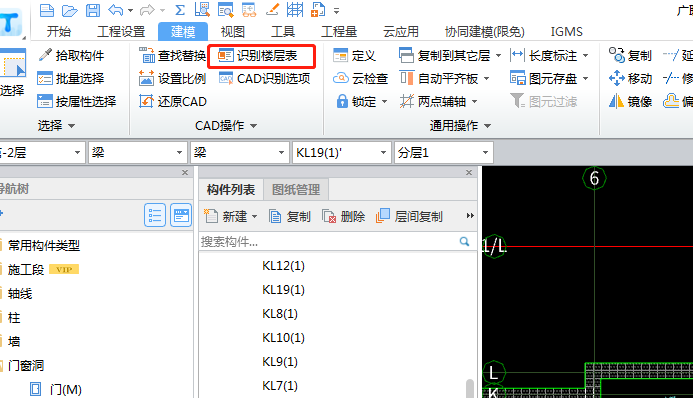Open the Define (定义) tool

(x=354, y=55)
